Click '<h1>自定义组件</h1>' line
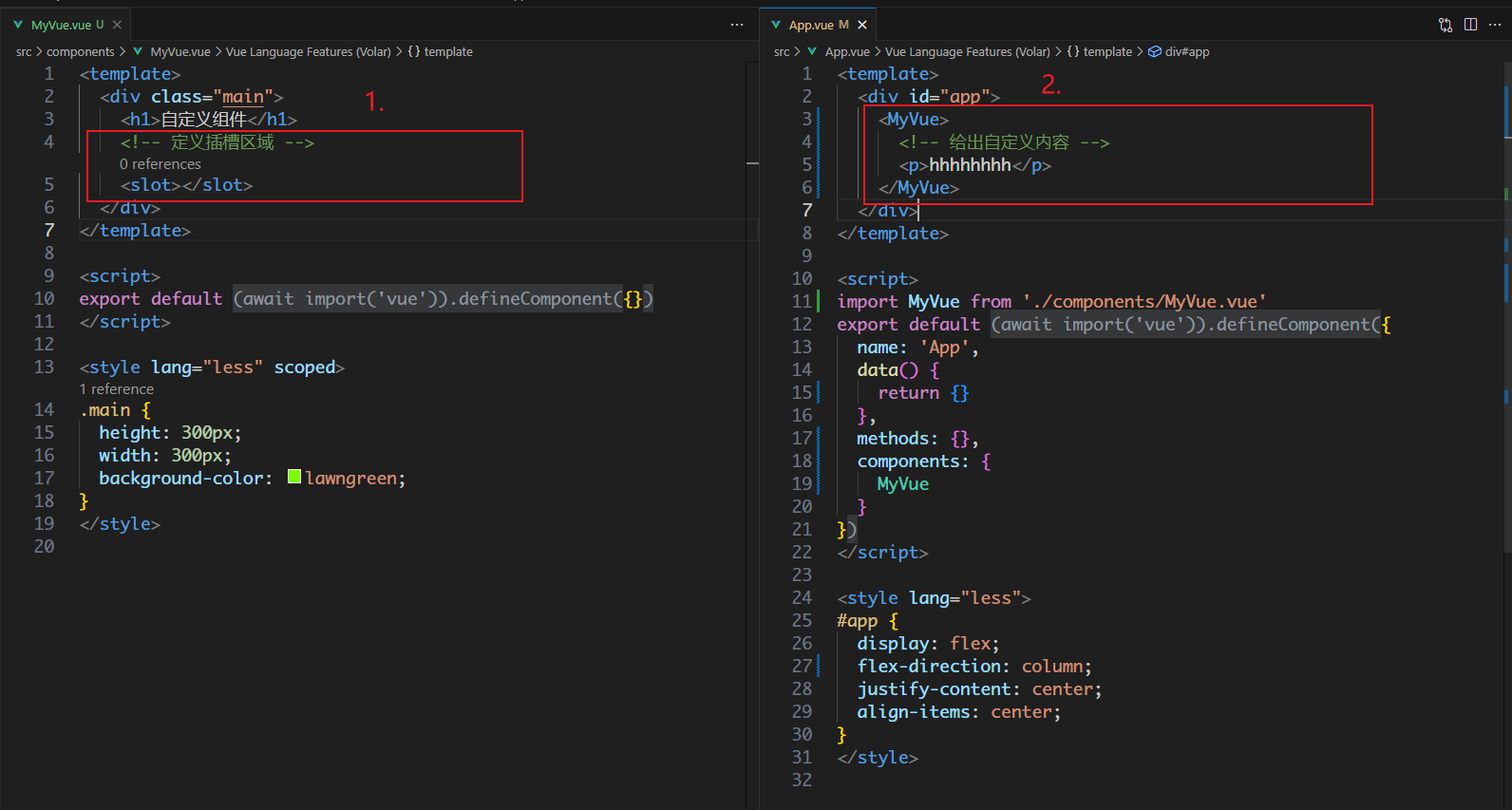This screenshot has height=810, width=1512. [209, 120]
